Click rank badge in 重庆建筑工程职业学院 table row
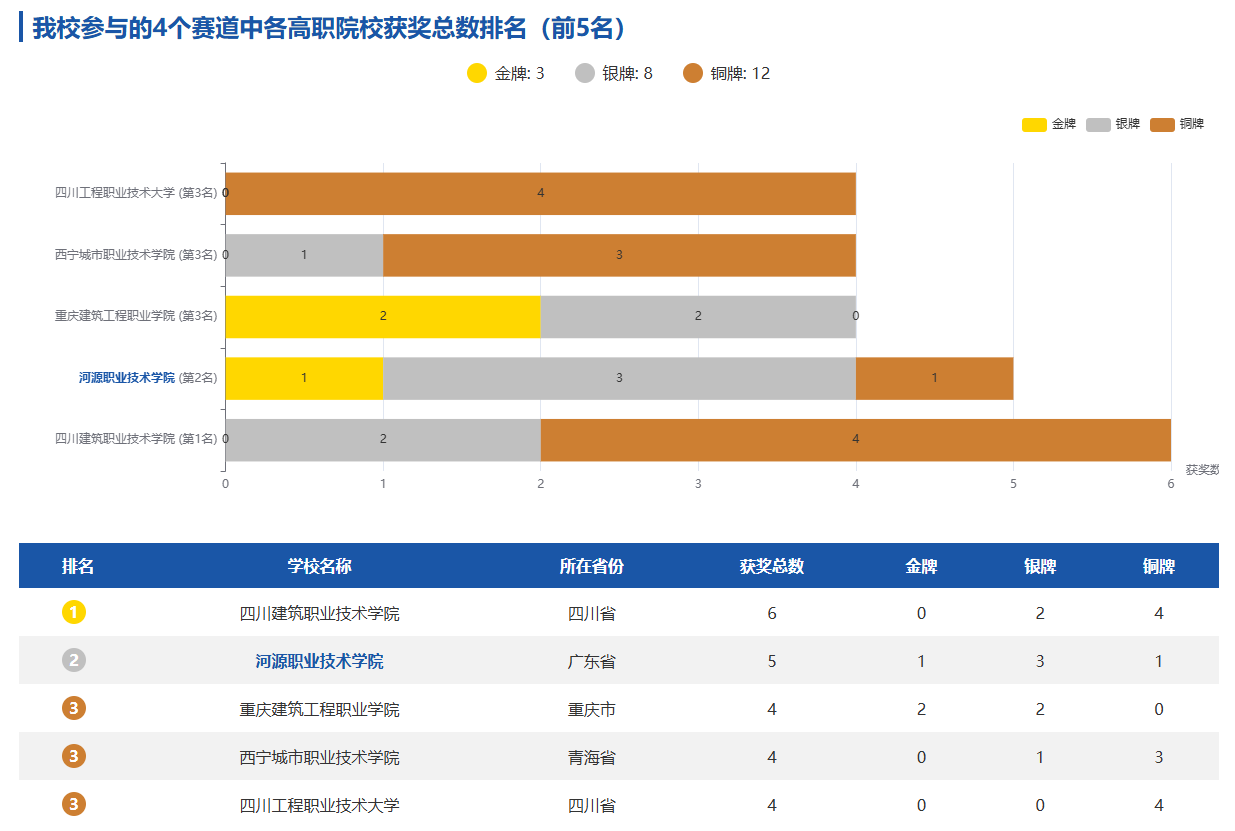1235x831 pixels. 74,708
